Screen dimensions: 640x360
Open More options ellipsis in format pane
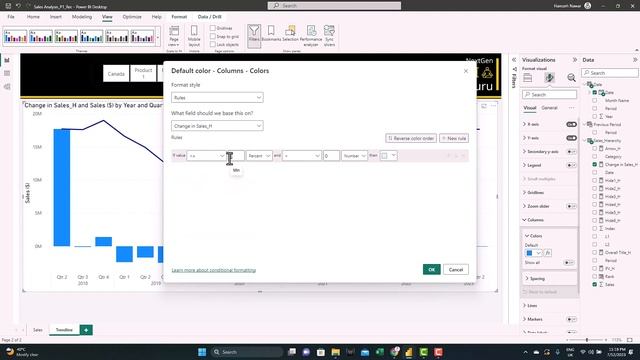pos(571,108)
